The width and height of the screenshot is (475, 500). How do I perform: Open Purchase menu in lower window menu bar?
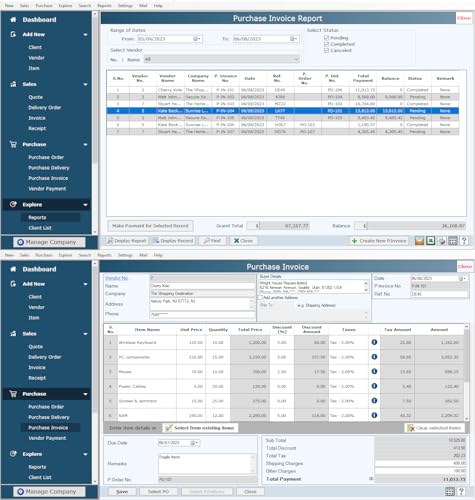click(x=44, y=255)
